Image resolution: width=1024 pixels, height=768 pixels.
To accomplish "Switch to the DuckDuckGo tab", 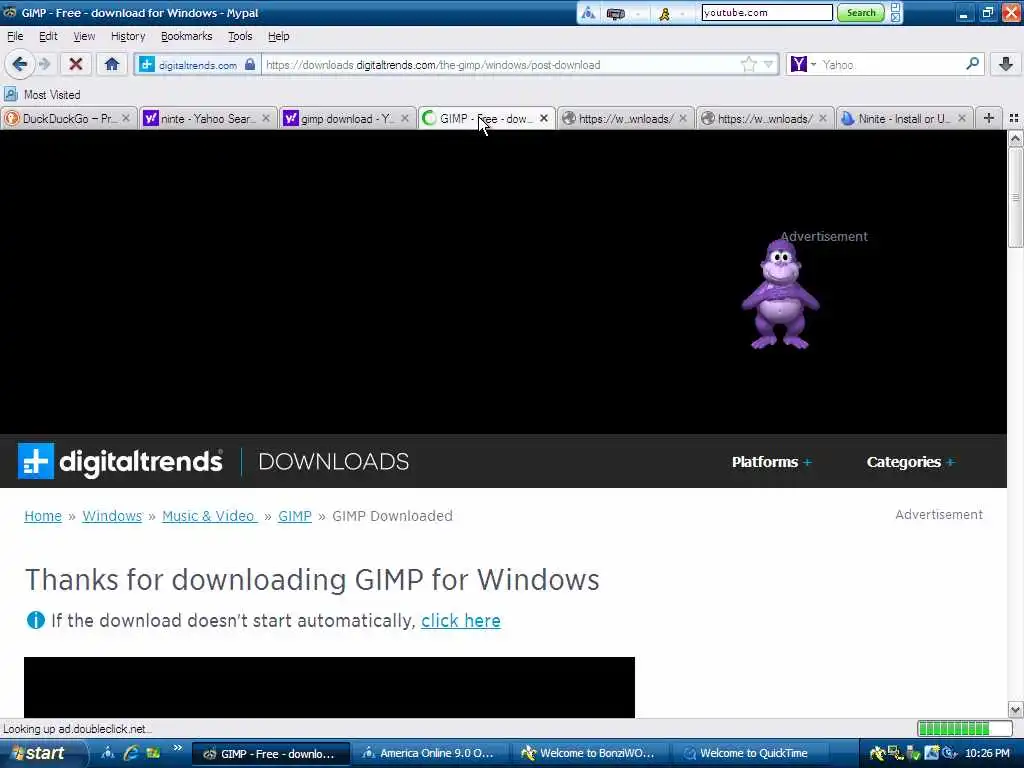I will click(69, 118).
